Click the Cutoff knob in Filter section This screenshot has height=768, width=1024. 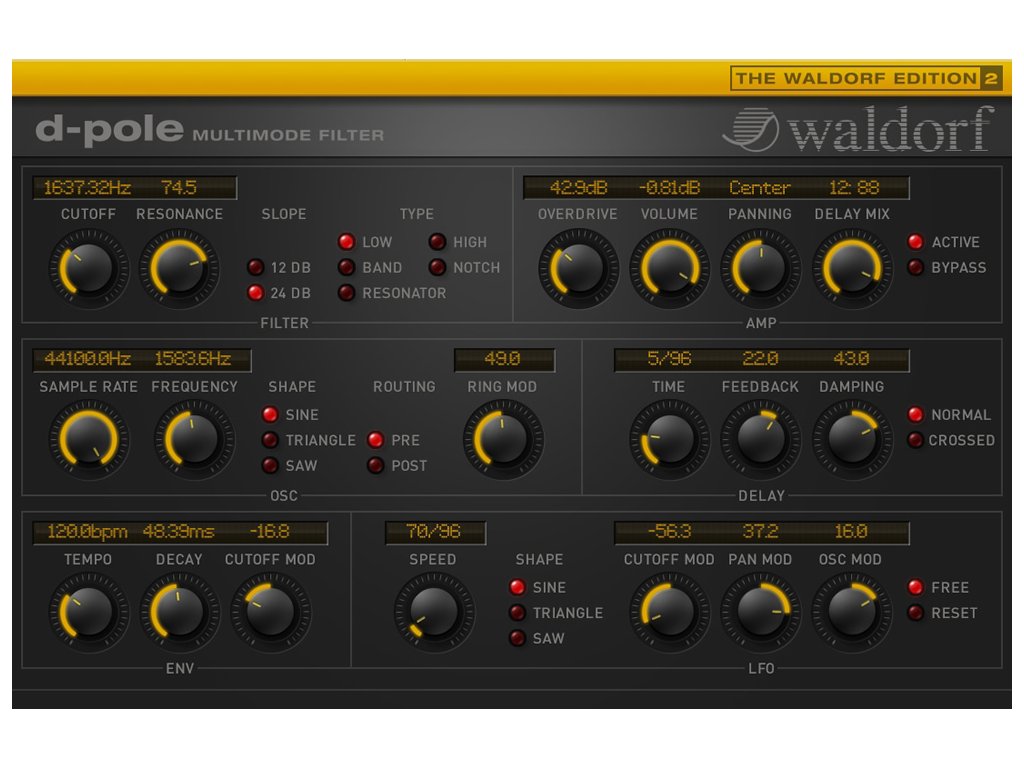click(88, 268)
